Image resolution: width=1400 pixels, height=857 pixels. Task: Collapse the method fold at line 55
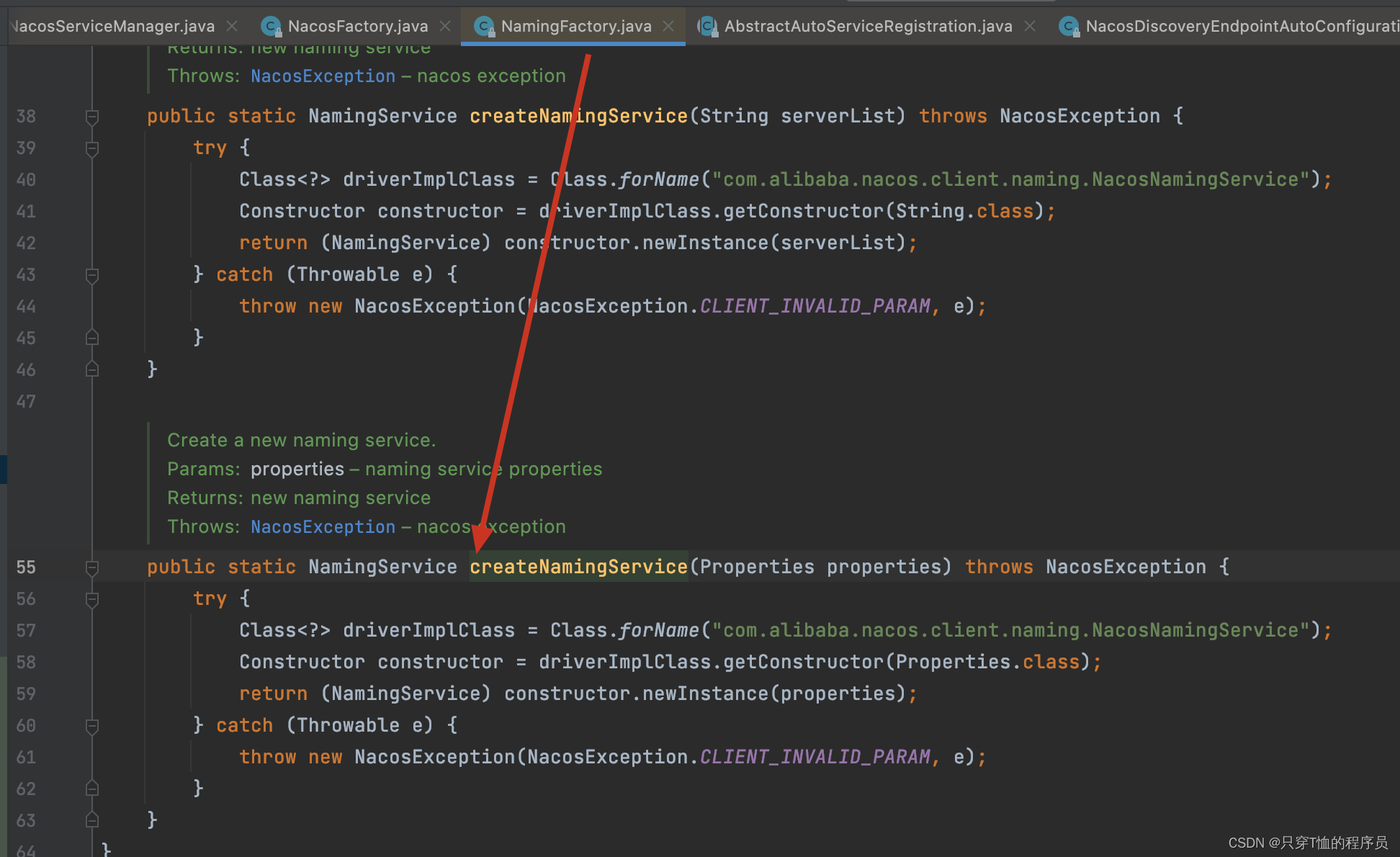pos(92,567)
